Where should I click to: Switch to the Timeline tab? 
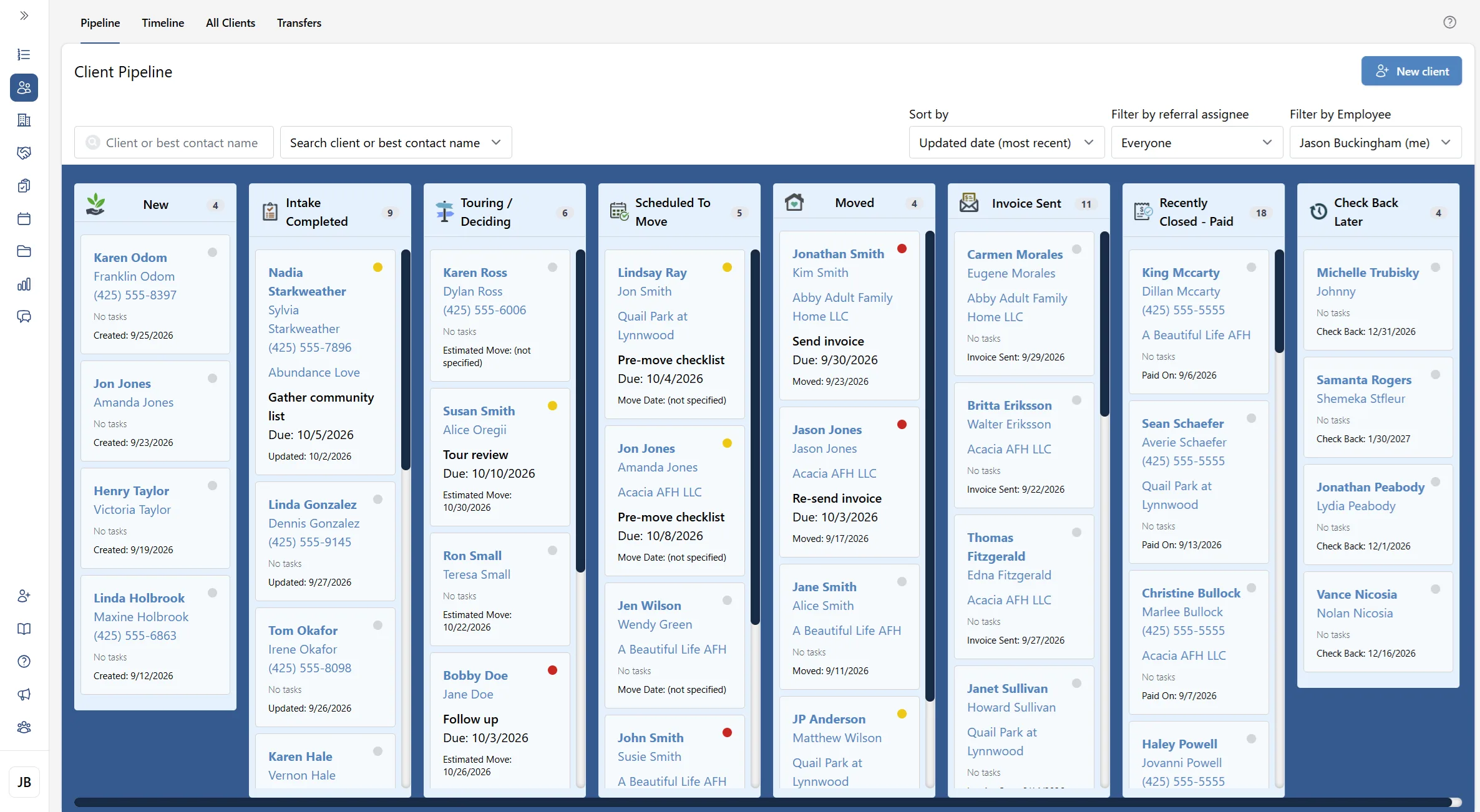click(x=163, y=23)
